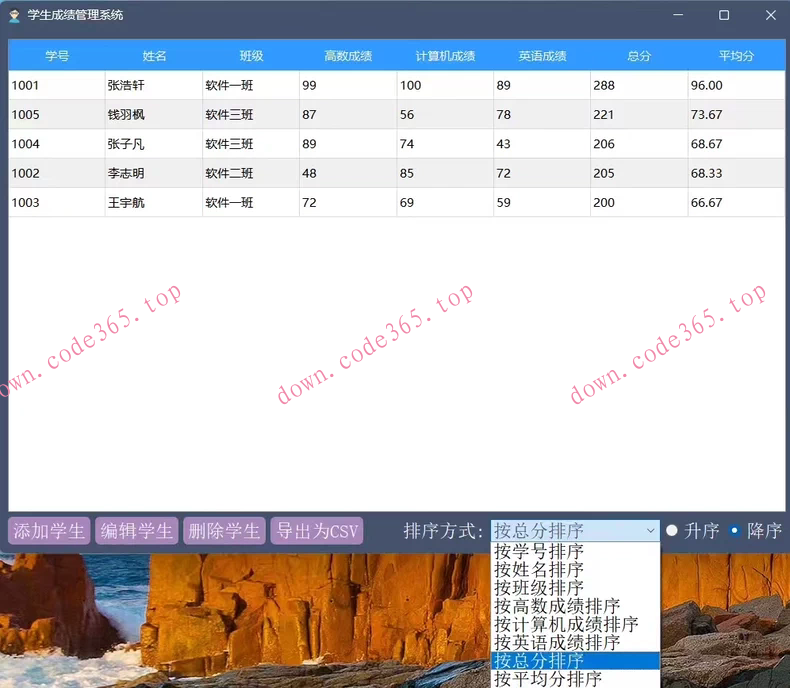Click total score cell 206
Viewport: 790px width, 688px height.
click(639, 144)
